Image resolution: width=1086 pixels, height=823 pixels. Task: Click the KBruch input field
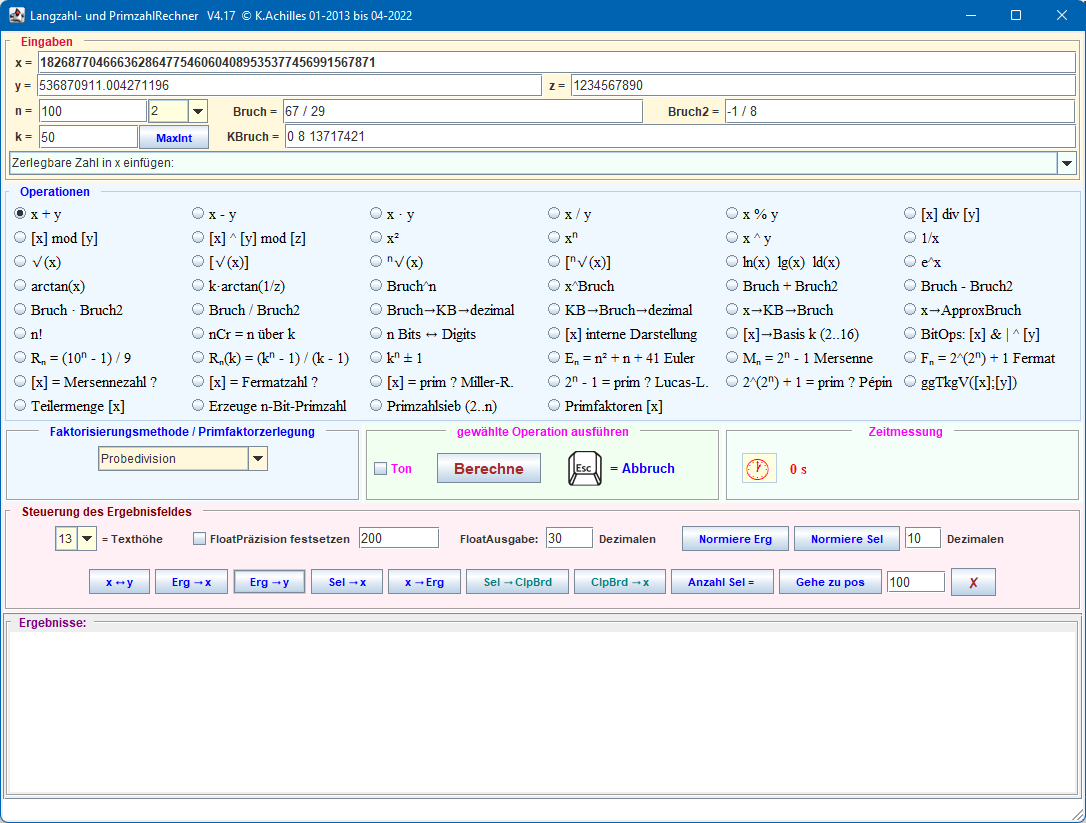(680, 136)
